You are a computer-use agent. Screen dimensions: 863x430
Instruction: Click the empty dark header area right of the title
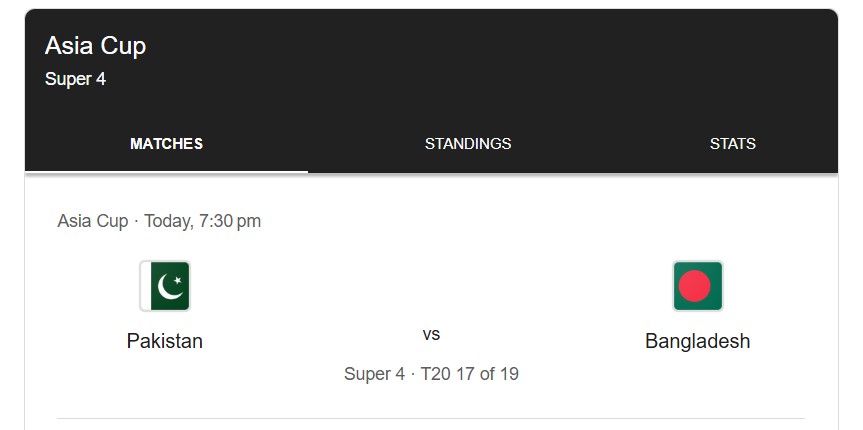(x=500, y=60)
